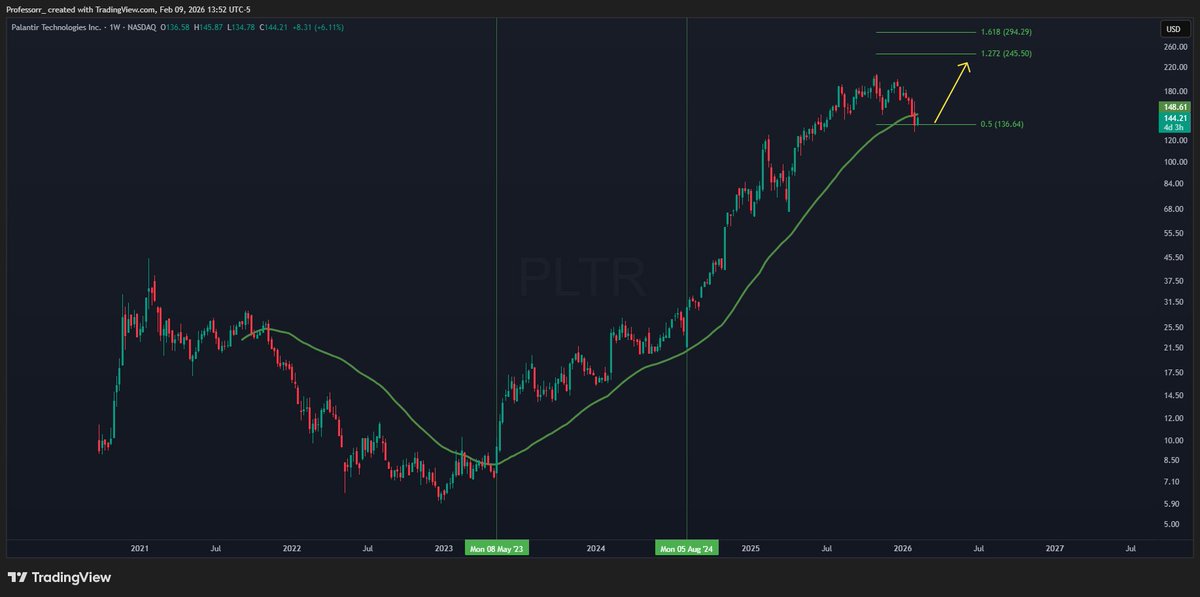The height and width of the screenshot is (597, 1200).
Task: Click 21.50 on the price axis
Action: click(1175, 348)
